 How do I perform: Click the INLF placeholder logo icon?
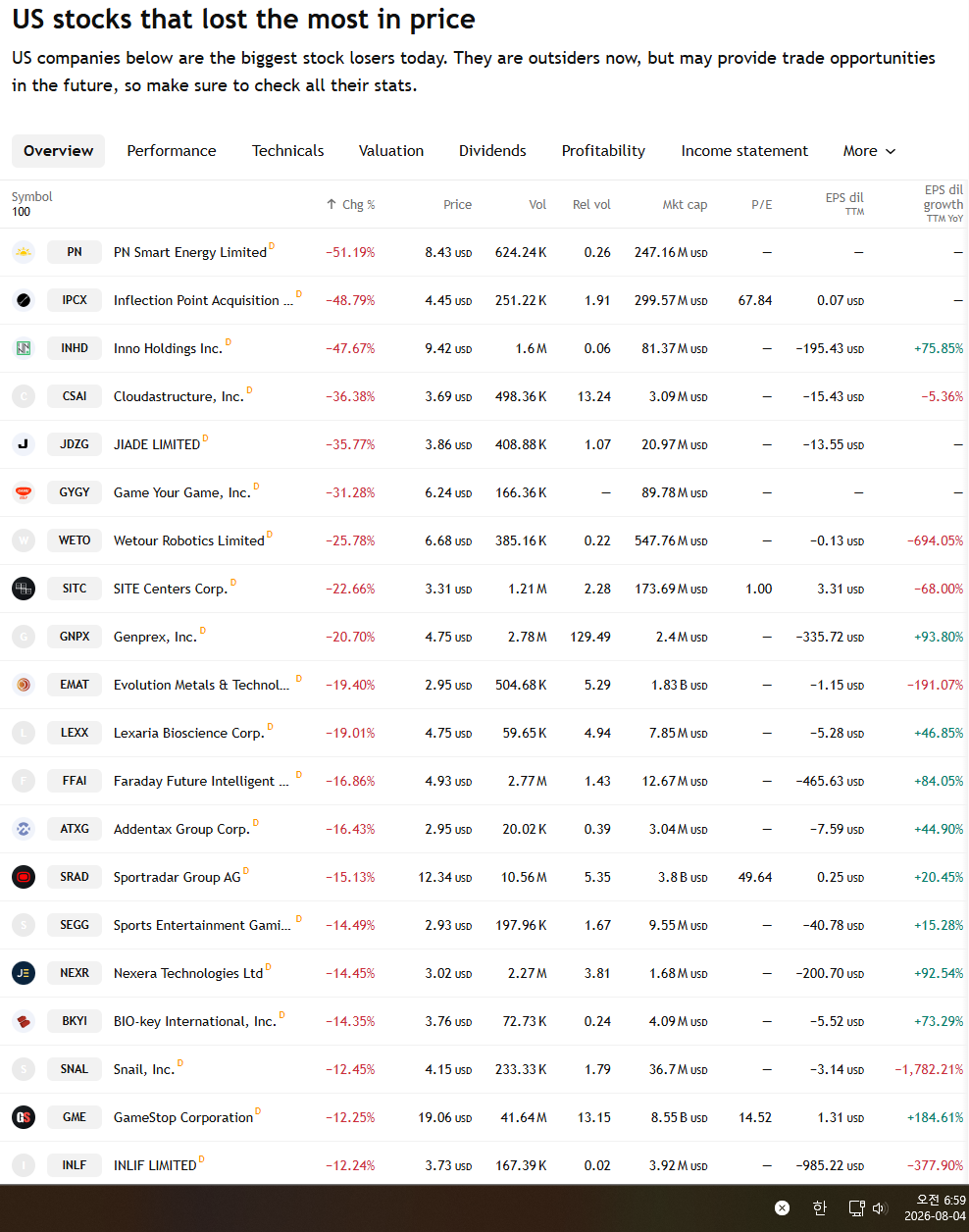click(24, 1165)
